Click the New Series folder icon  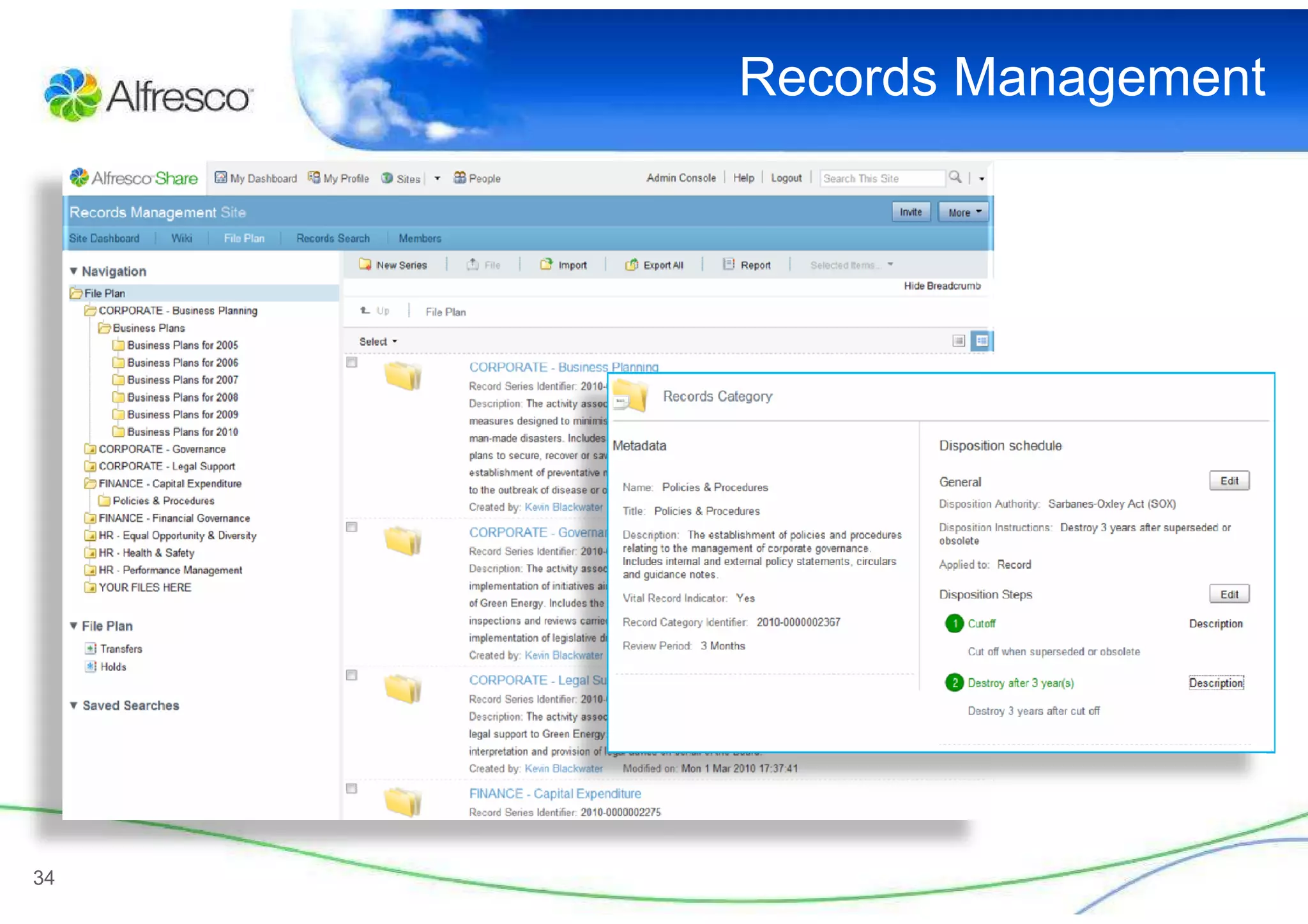[x=365, y=264]
